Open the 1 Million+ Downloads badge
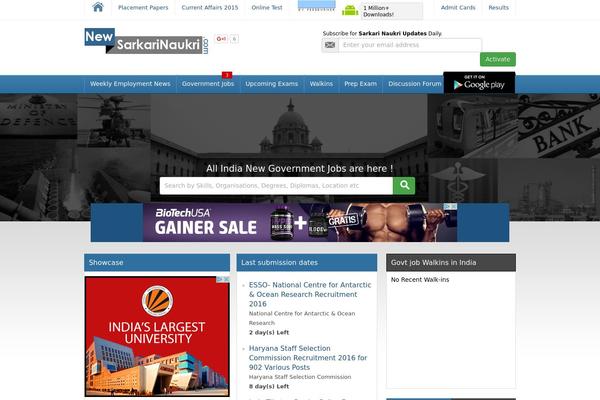 (392, 11)
